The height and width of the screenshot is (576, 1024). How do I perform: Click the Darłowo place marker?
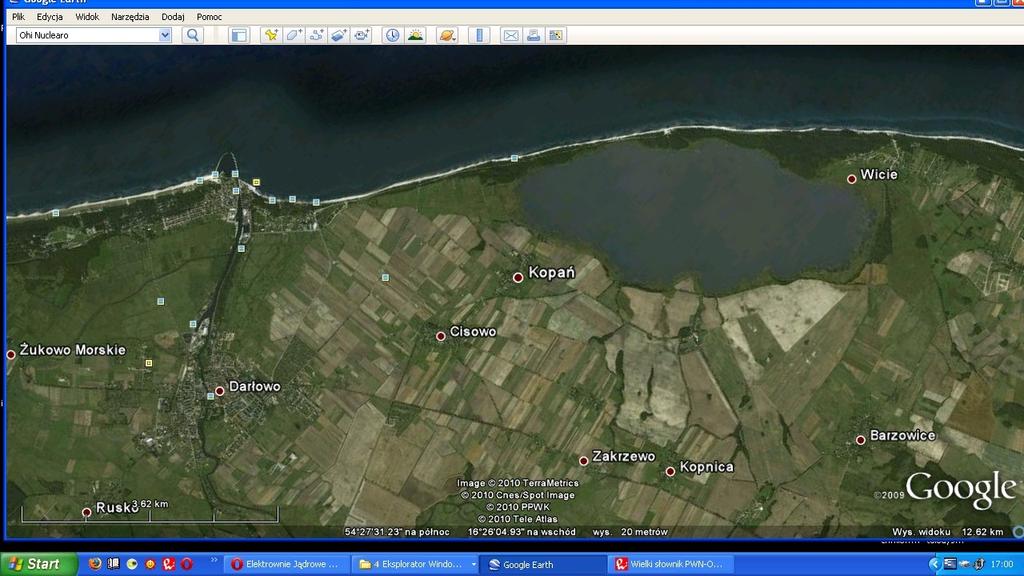tap(219, 391)
